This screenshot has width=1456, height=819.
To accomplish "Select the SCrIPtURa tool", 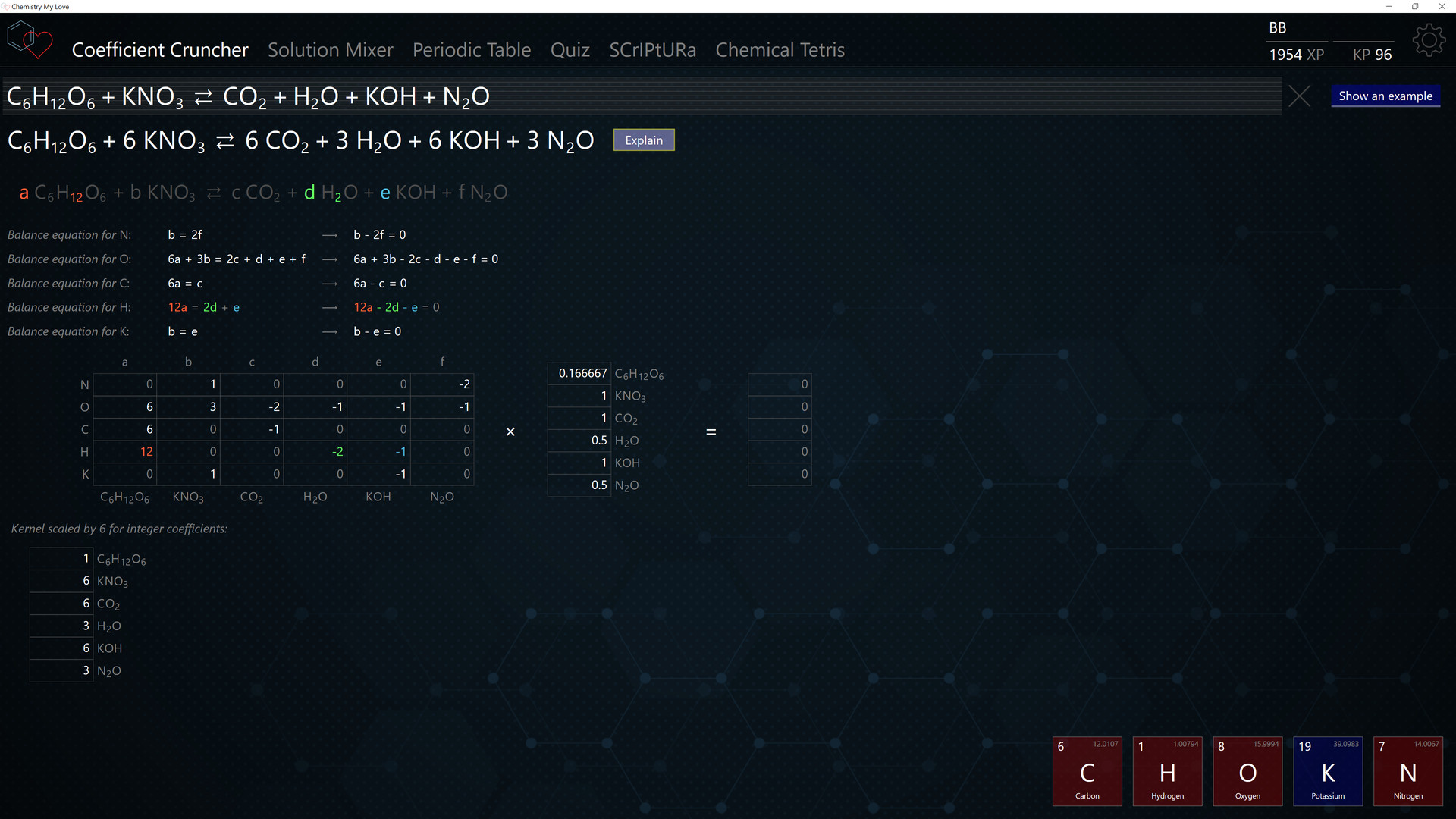I will pyautogui.click(x=652, y=49).
